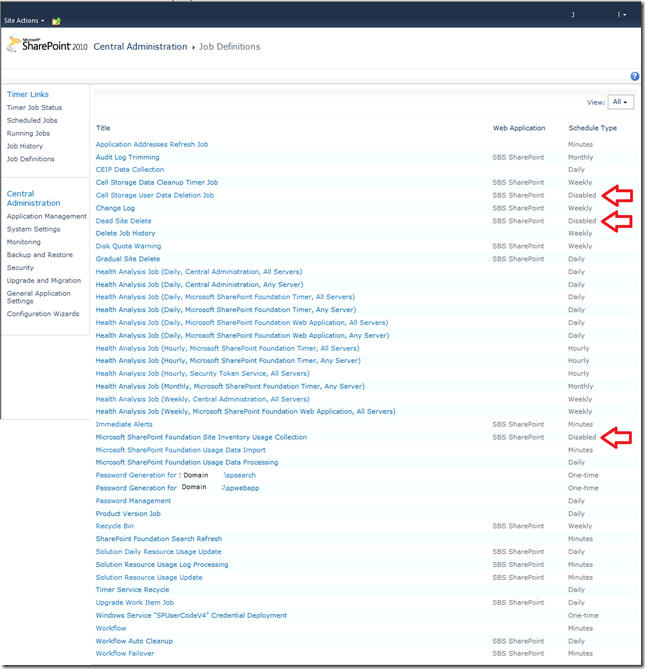Open Upgrade and Migration

tap(44, 280)
